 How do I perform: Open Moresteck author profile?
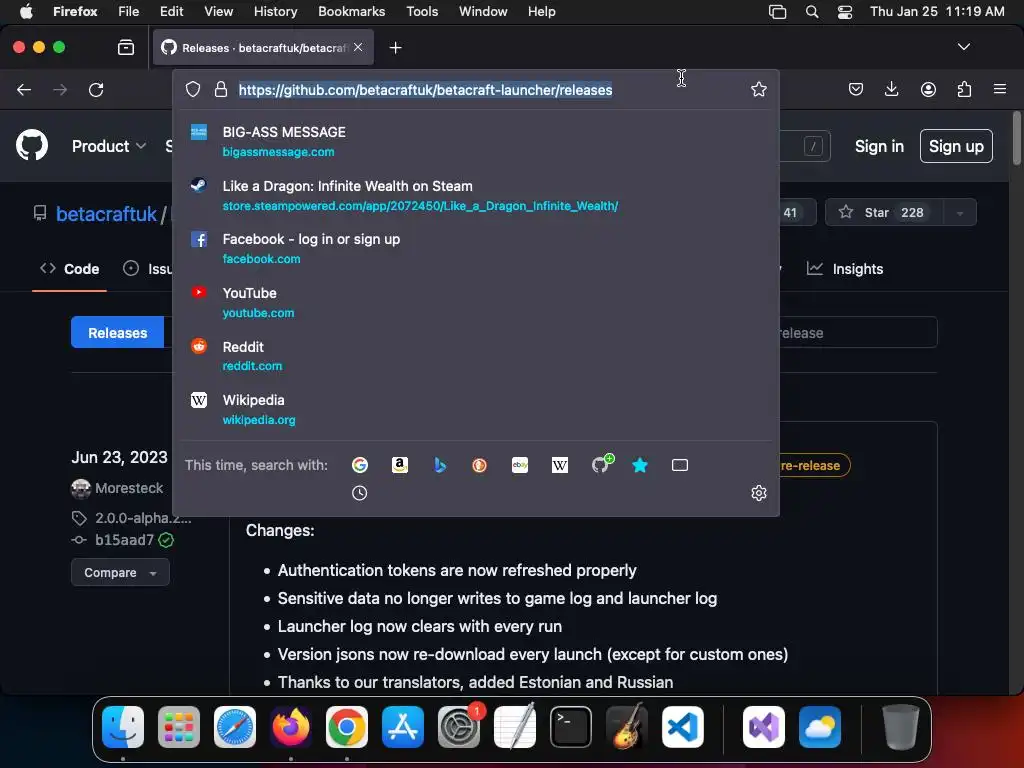129,488
